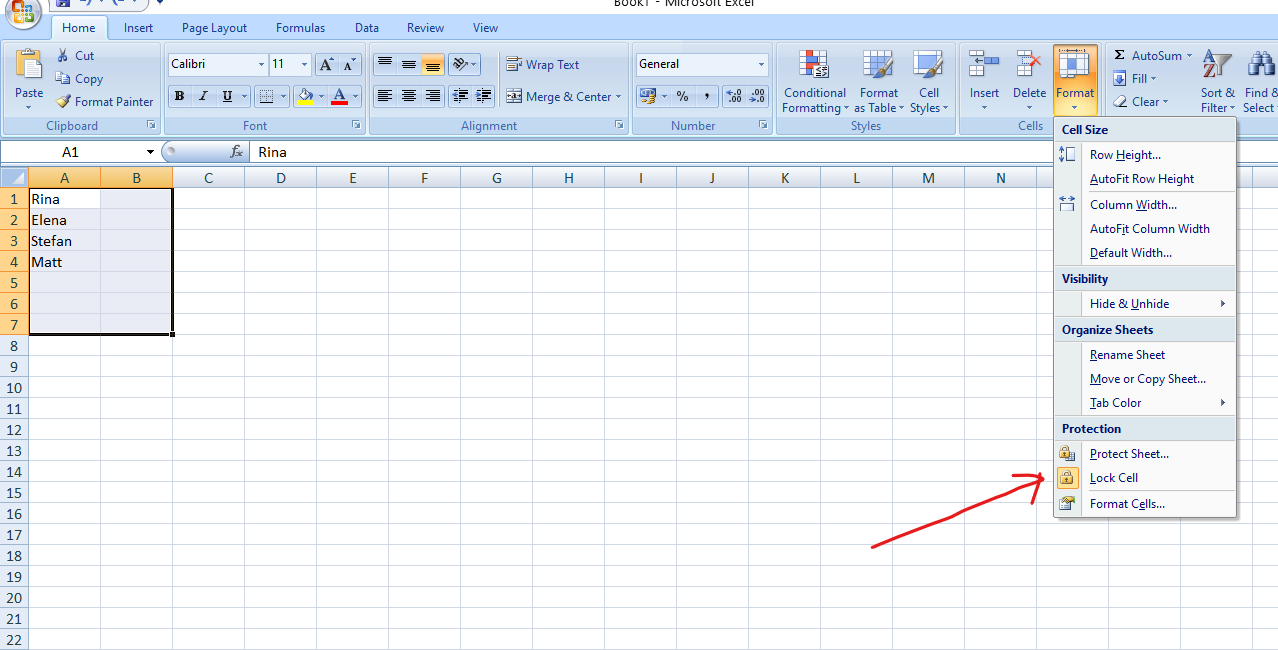Screen dimensions: 1278x650
Task: Toggle Align Text Right
Action: pyautogui.click(x=433, y=96)
